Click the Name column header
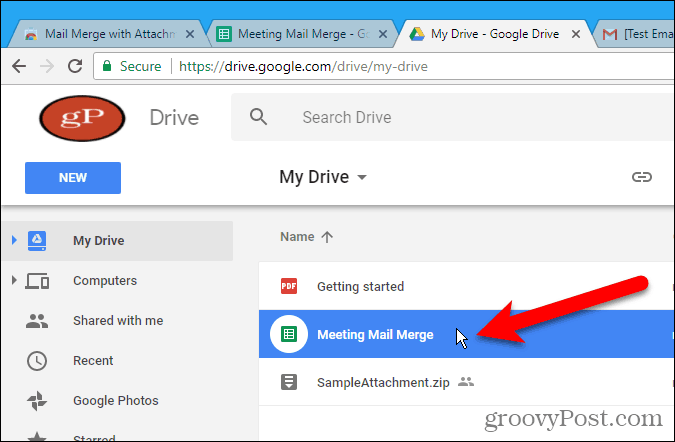The image size is (675, 442). coord(297,237)
